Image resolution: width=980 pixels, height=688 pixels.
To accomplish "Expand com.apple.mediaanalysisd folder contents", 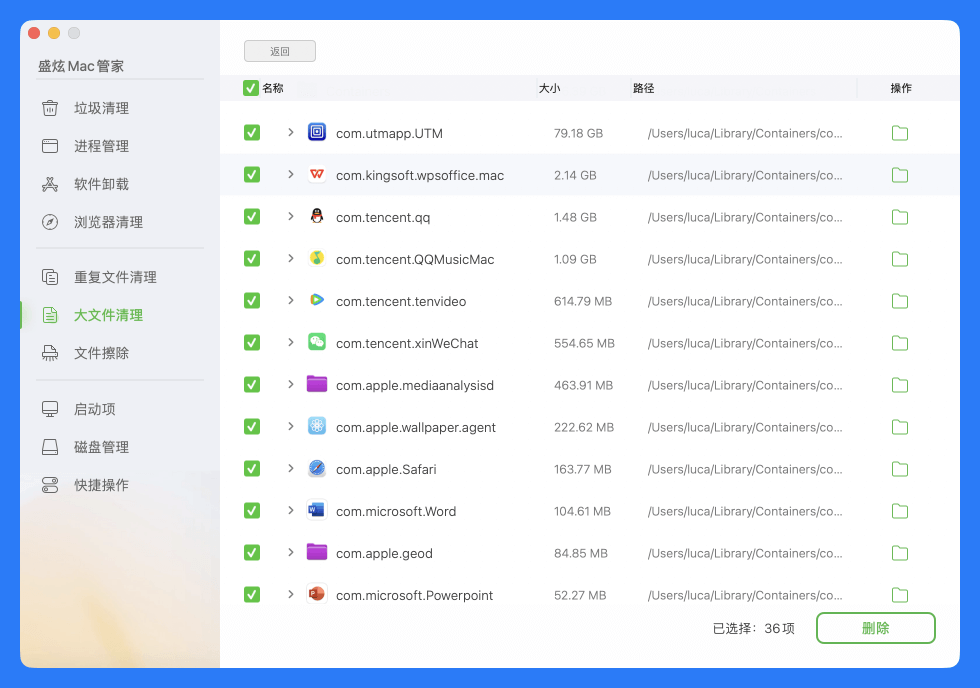I will point(291,385).
